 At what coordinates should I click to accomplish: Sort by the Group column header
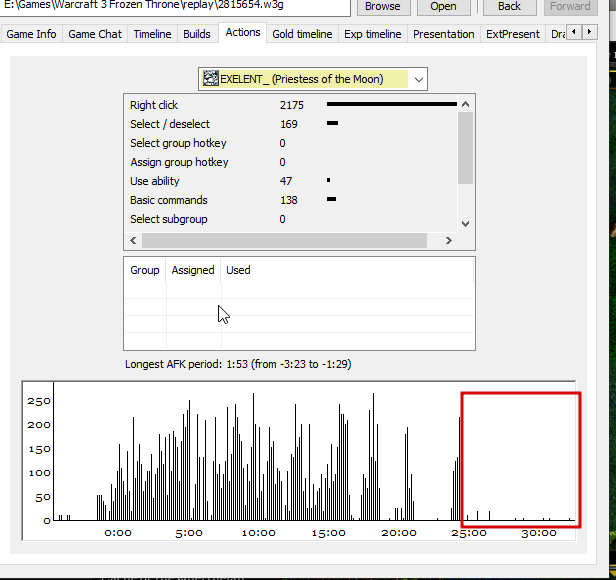click(x=145, y=270)
